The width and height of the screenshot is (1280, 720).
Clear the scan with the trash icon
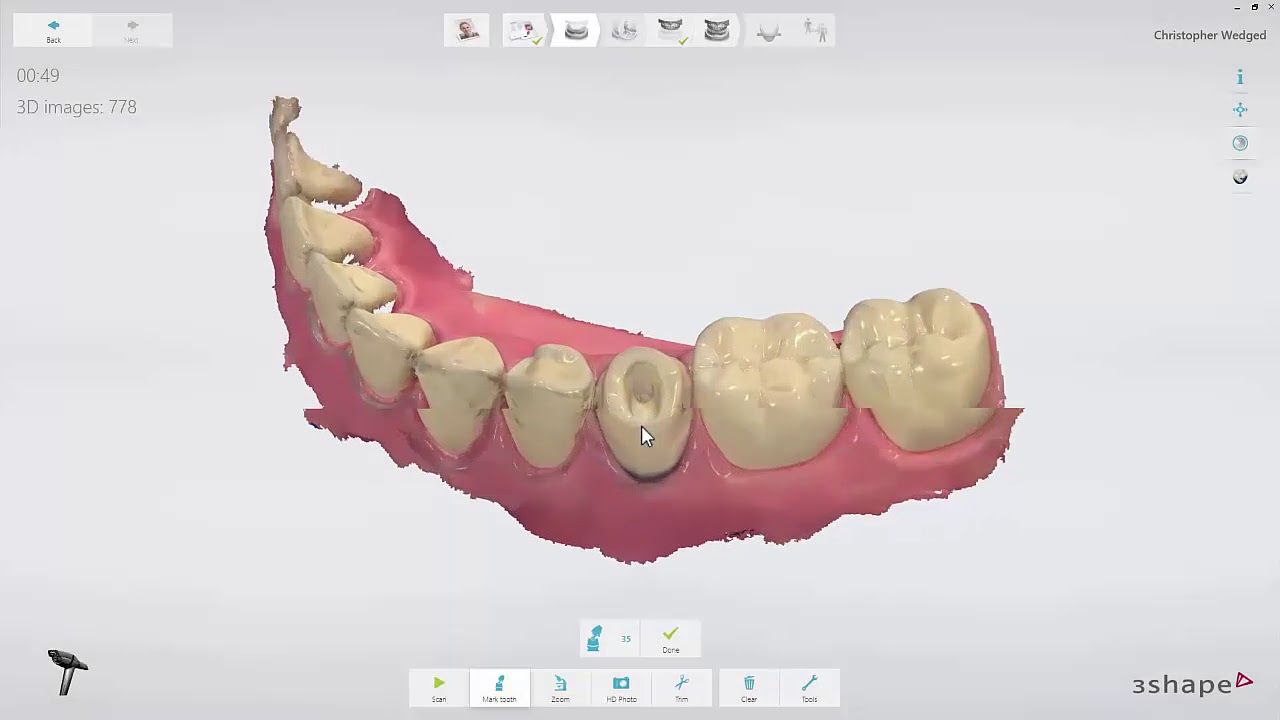click(x=749, y=688)
